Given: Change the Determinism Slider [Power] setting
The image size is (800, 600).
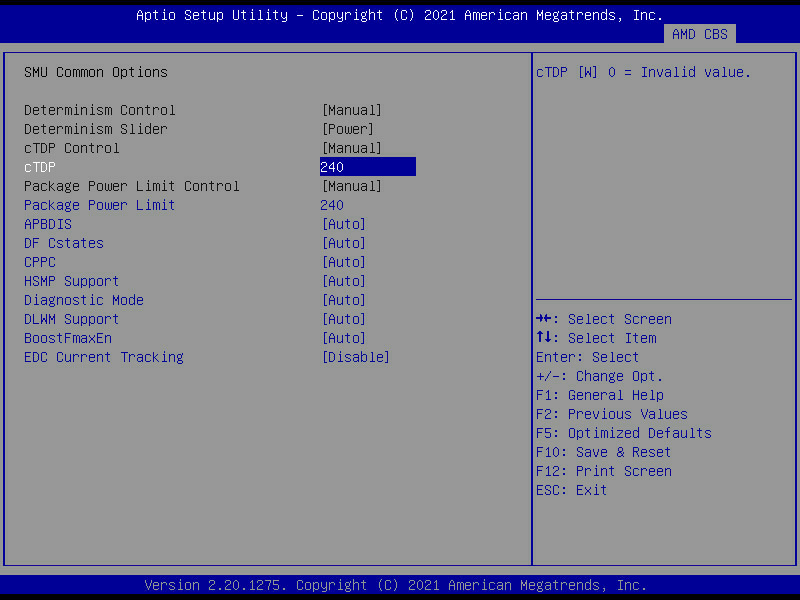Looking at the screenshot, I should [x=347, y=129].
